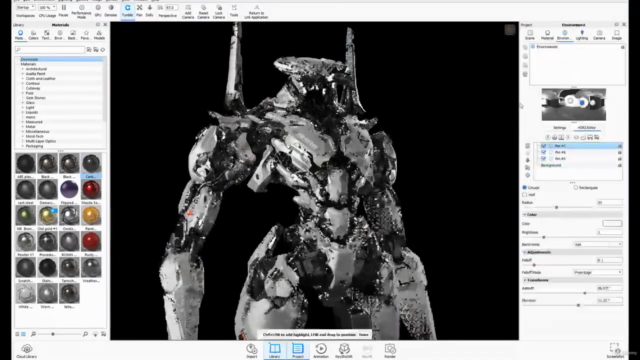Toggle Performance Mode

pyautogui.click(x=81, y=11)
